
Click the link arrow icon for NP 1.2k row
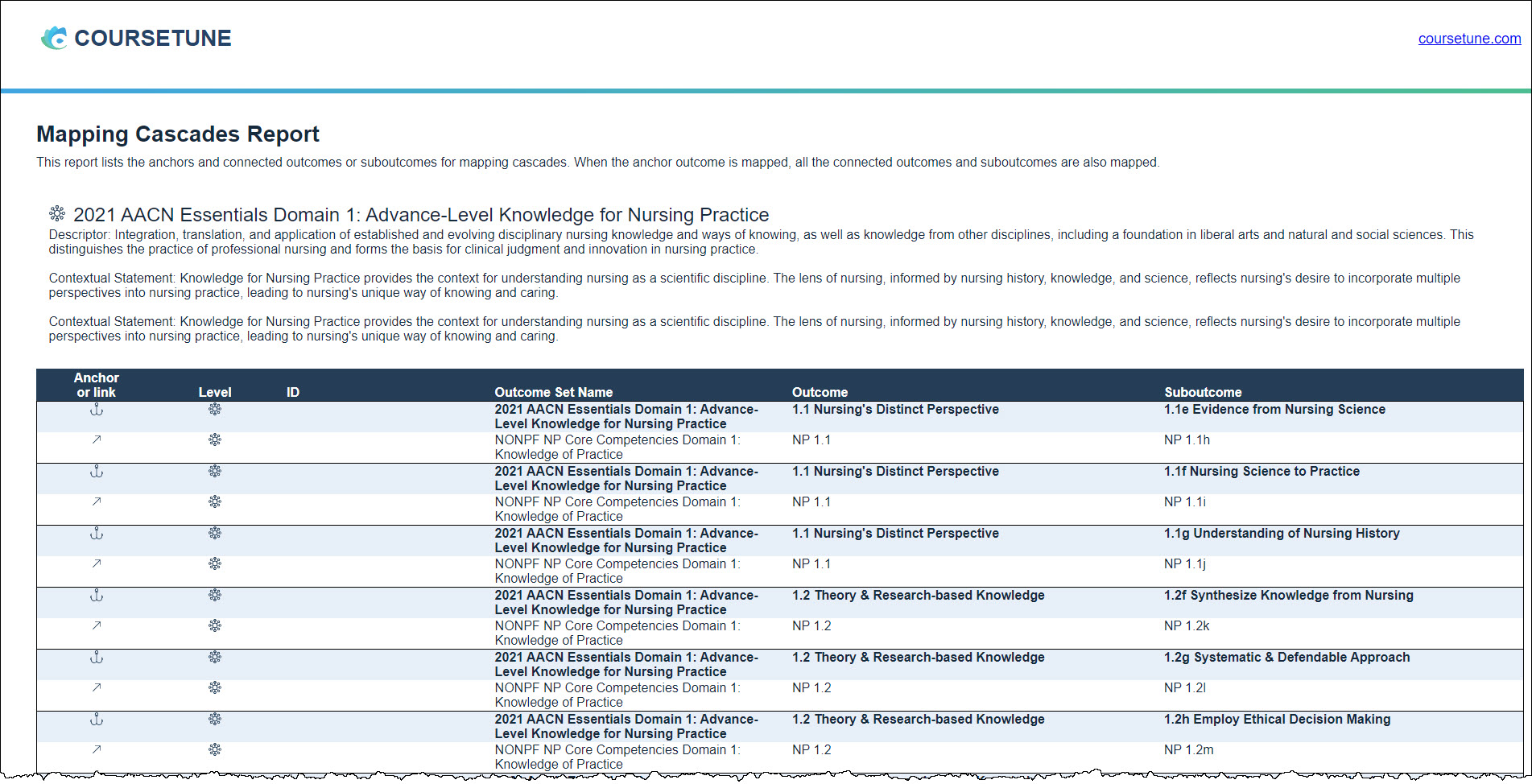point(97,625)
